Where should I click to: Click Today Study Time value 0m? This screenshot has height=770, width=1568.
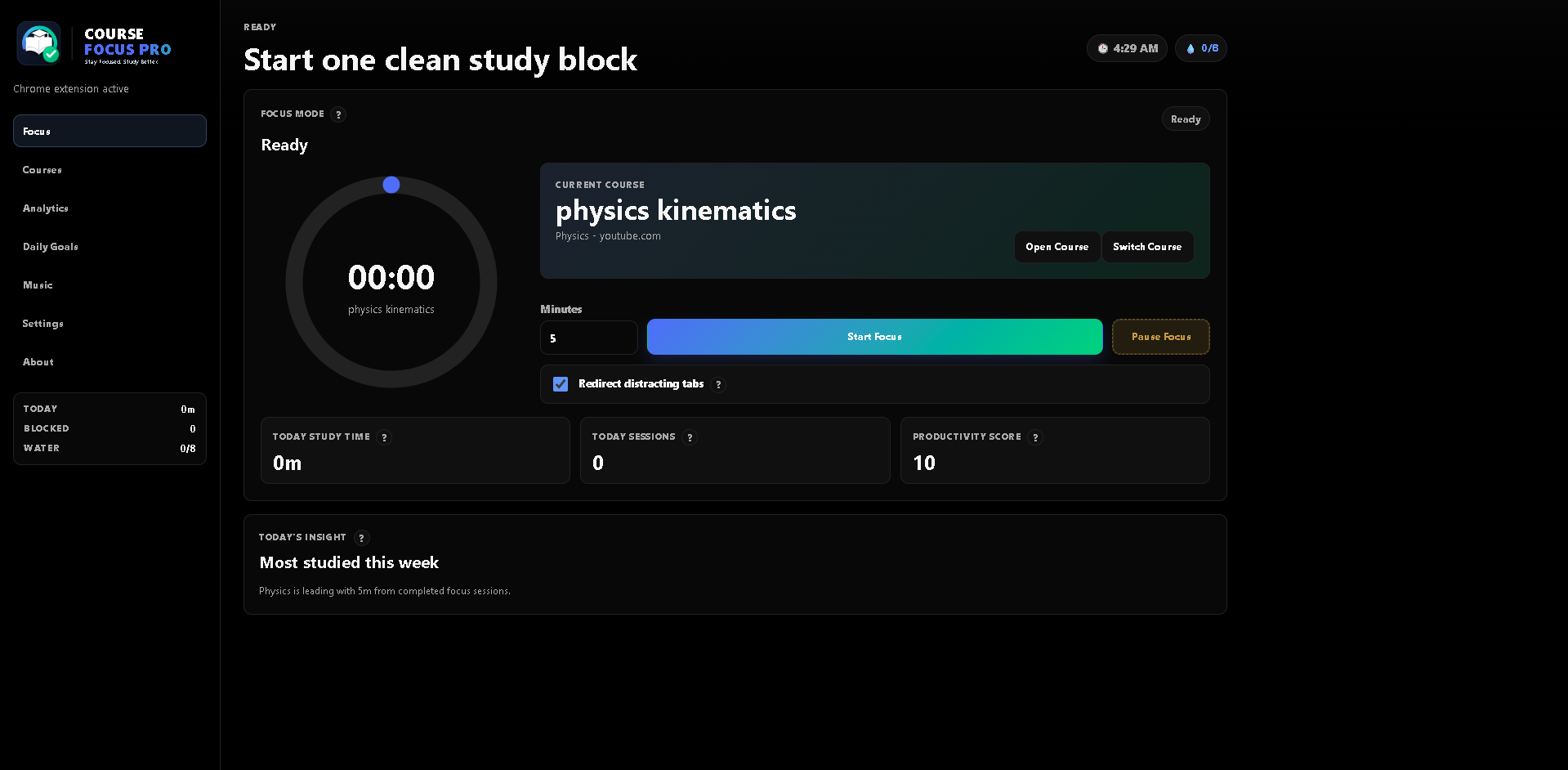click(287, 463)
